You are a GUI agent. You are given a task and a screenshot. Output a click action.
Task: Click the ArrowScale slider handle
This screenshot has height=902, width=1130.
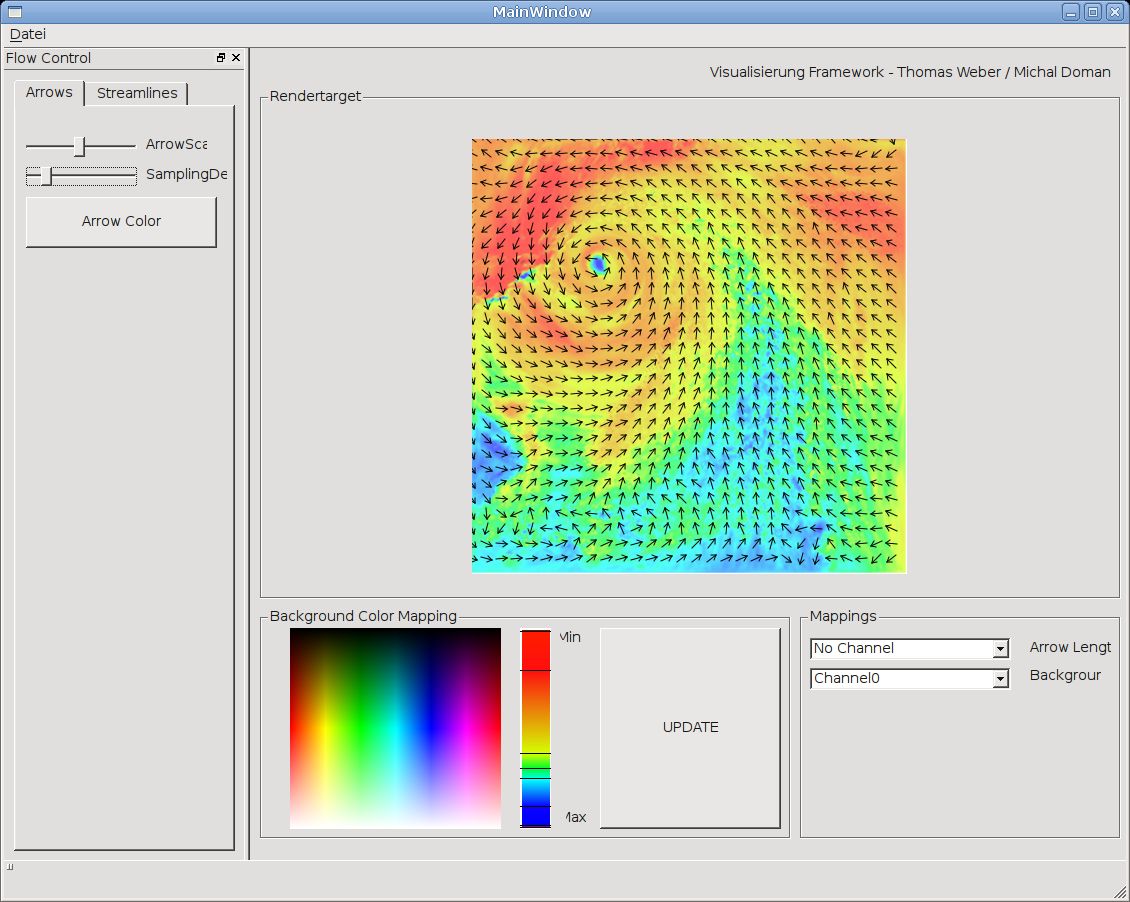[x=80, y=146]
